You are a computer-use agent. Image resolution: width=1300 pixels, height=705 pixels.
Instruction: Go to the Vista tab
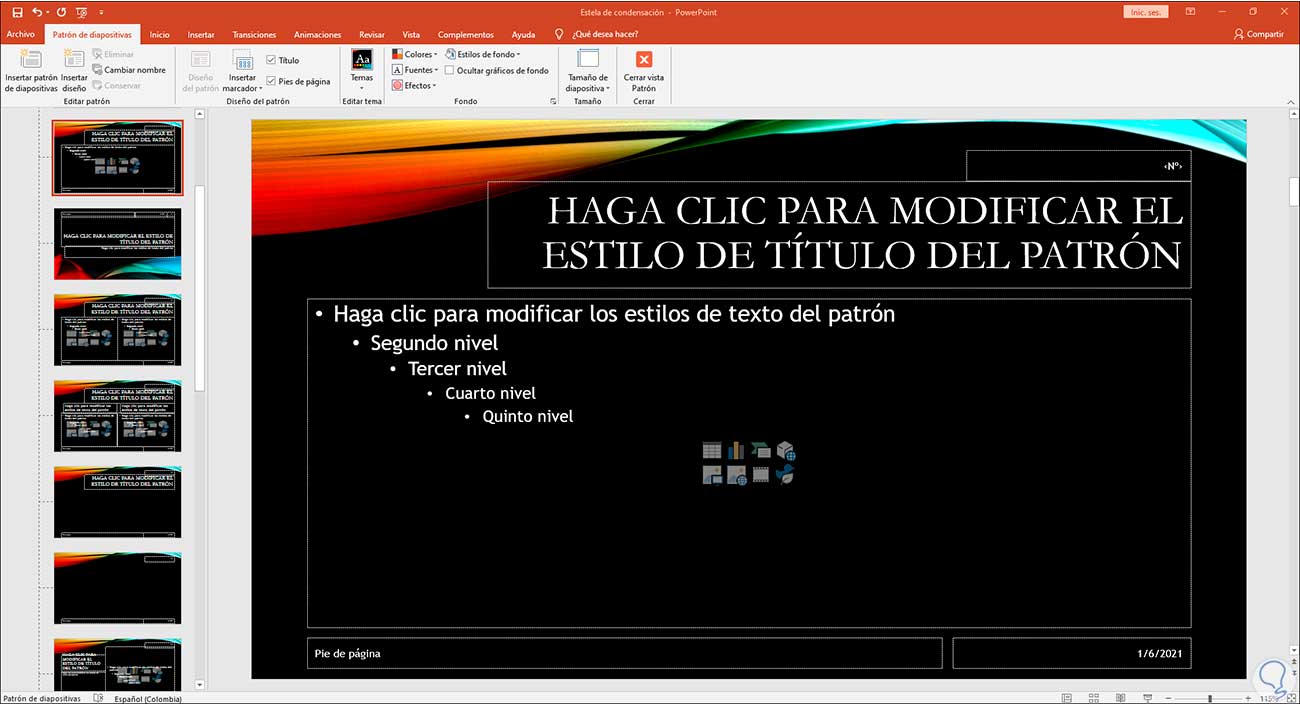[x=411, y=34]
